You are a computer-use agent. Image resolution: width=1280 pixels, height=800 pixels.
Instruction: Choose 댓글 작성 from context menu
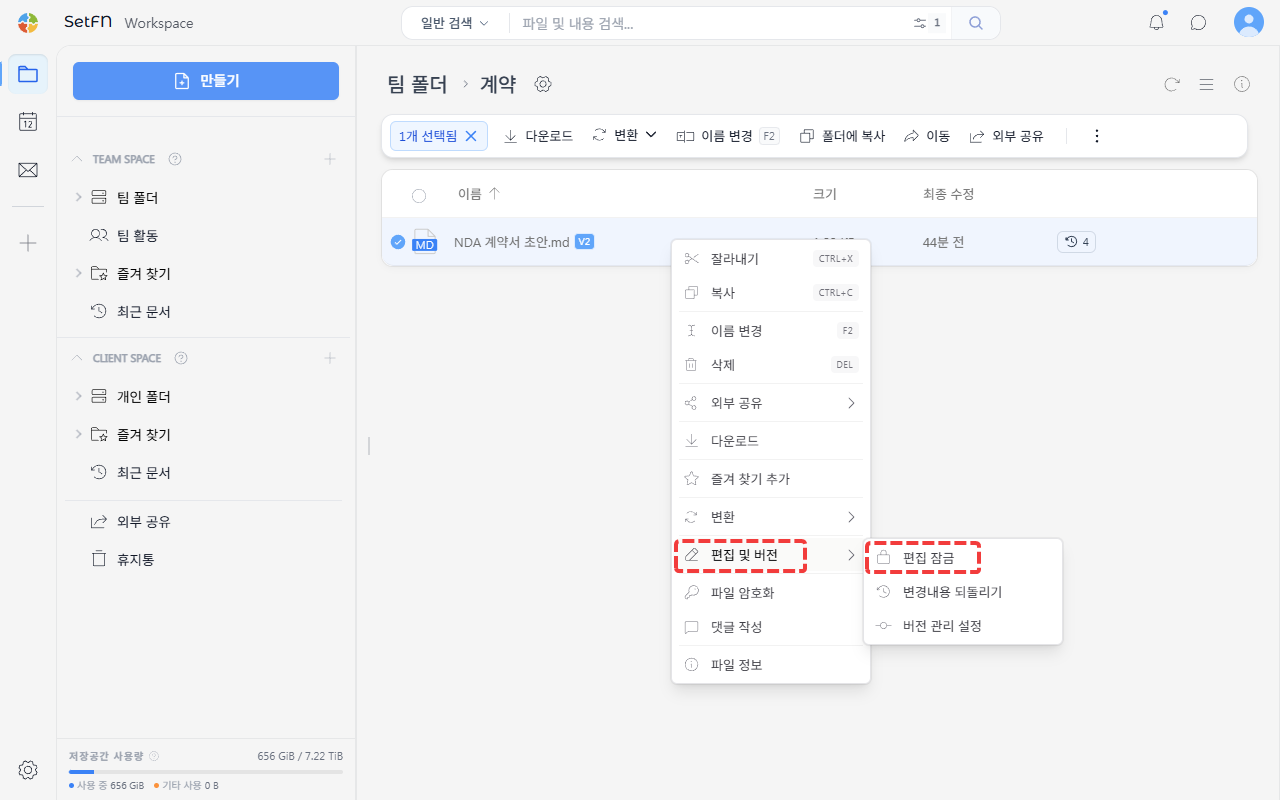(x=771, y=627)
